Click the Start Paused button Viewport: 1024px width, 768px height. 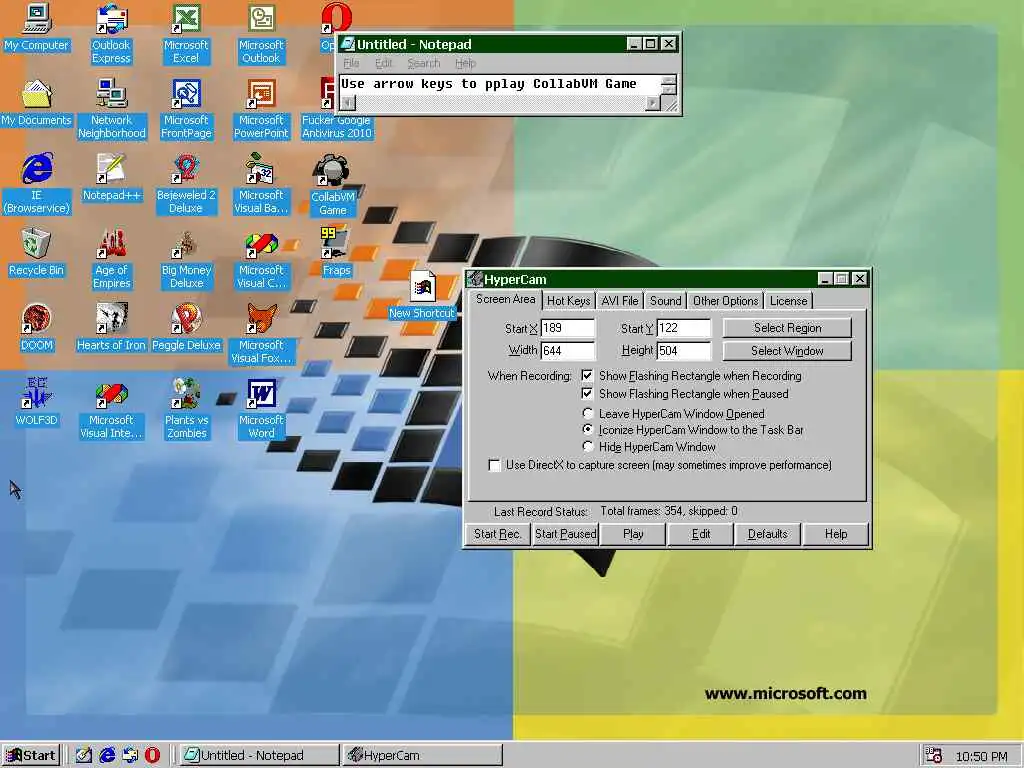566,534
